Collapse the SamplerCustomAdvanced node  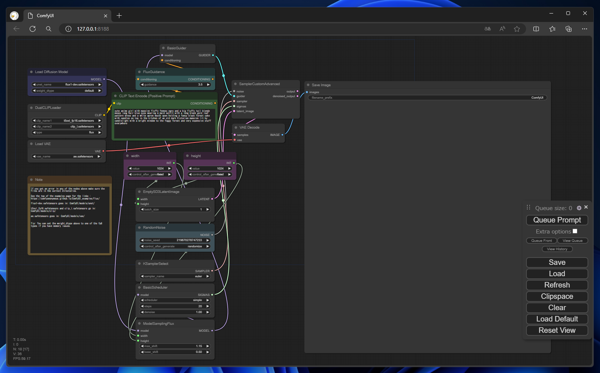click(235, 84)
